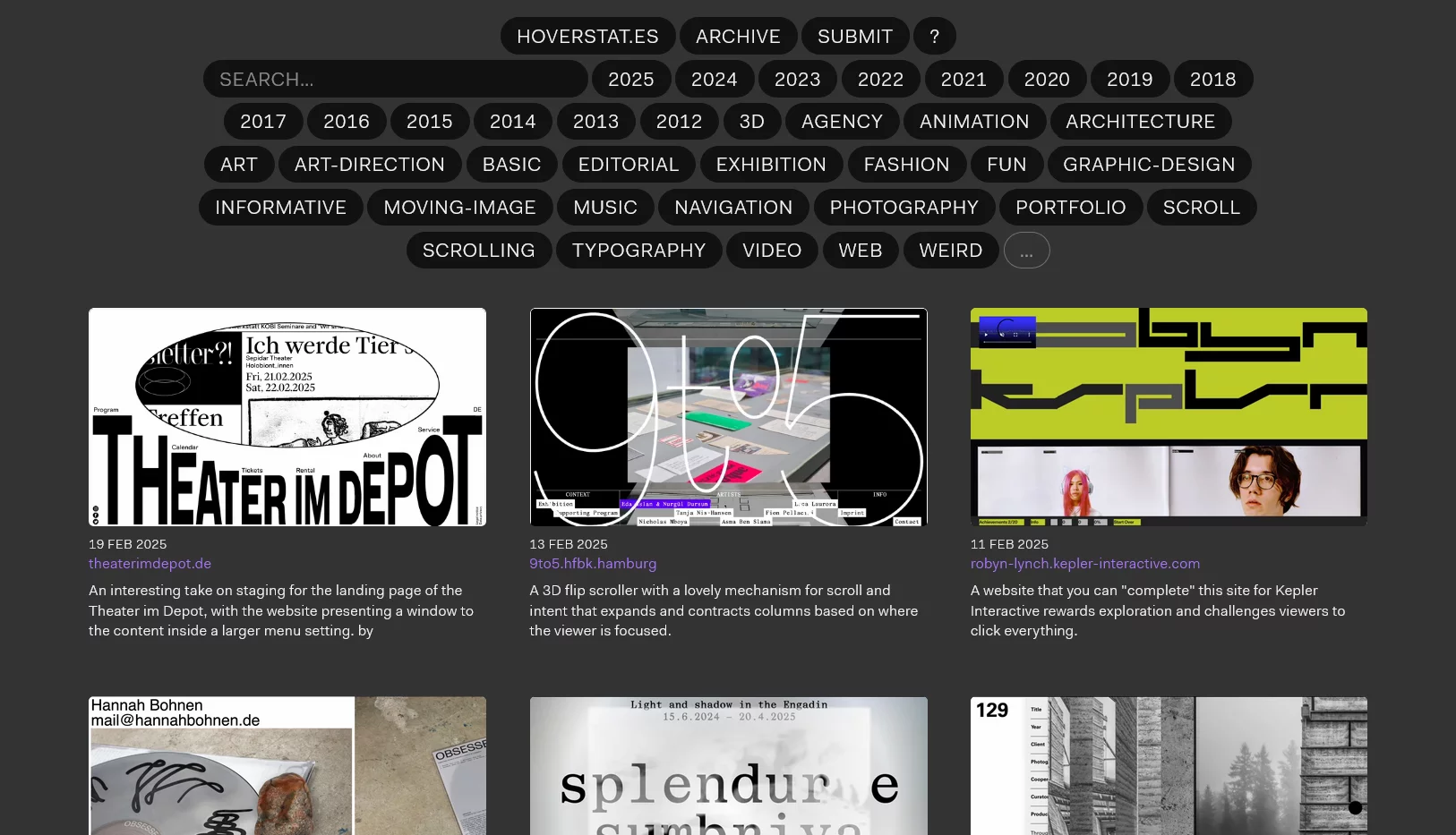Select the SCROLL tag
This screenshot has height=835, width=1456.
[x=1202, y=207]
